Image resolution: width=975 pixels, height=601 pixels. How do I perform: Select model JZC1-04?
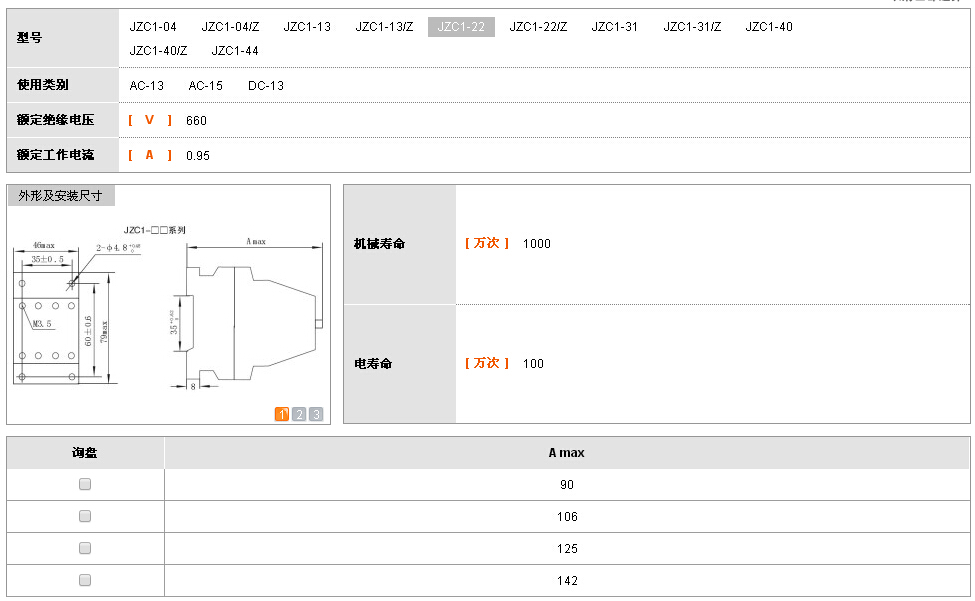[x=153, y=27]
